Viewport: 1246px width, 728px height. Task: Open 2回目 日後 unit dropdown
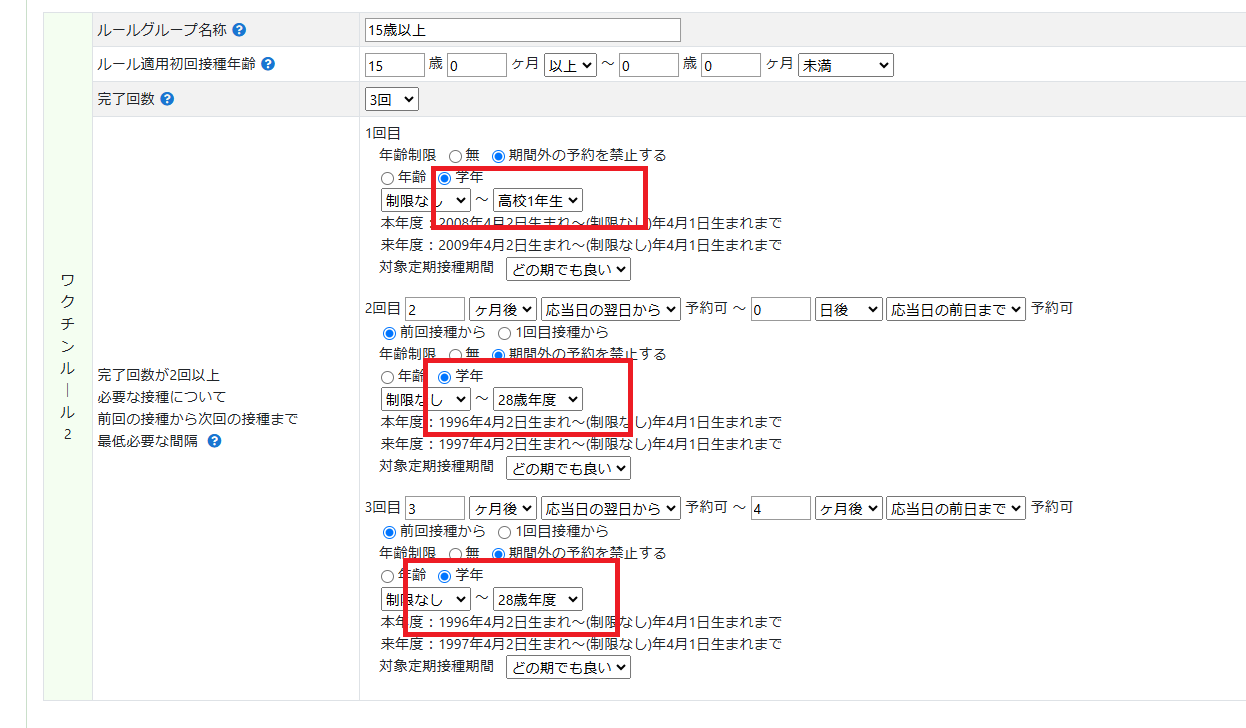(x=848, y=309)
